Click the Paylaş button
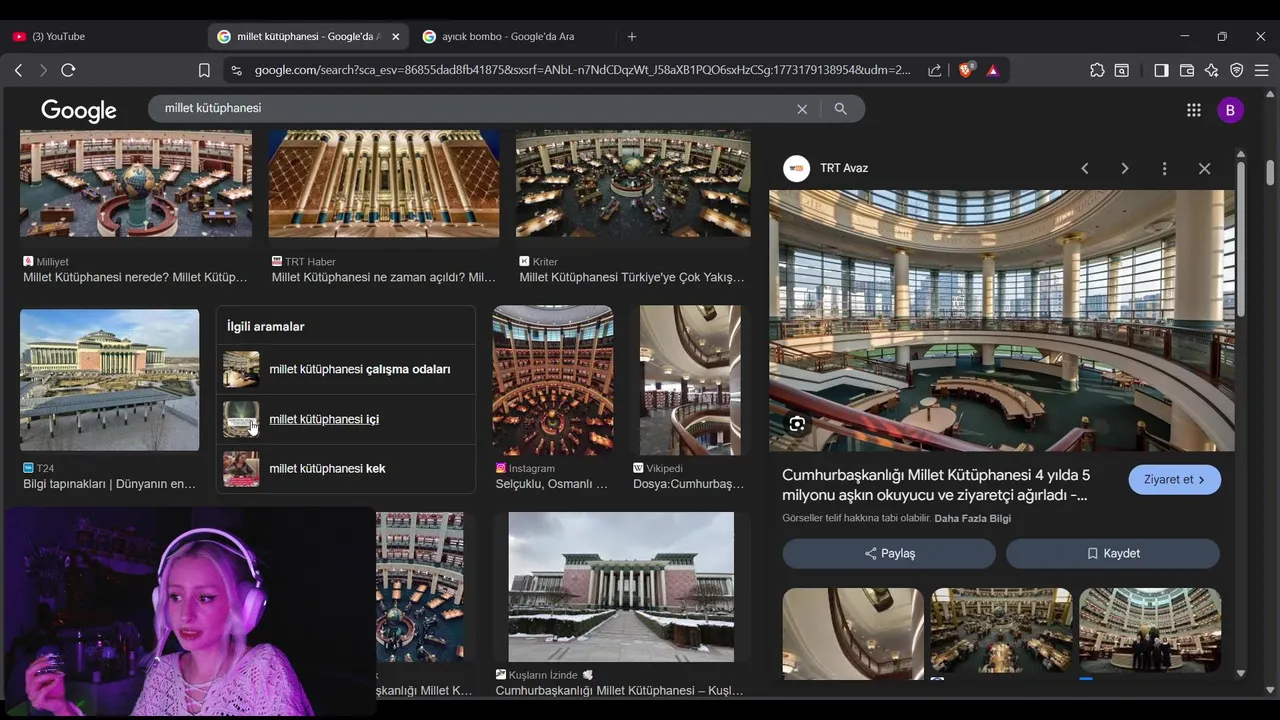This screenshot has width=1280, height=720. click(x=889, y=553)
